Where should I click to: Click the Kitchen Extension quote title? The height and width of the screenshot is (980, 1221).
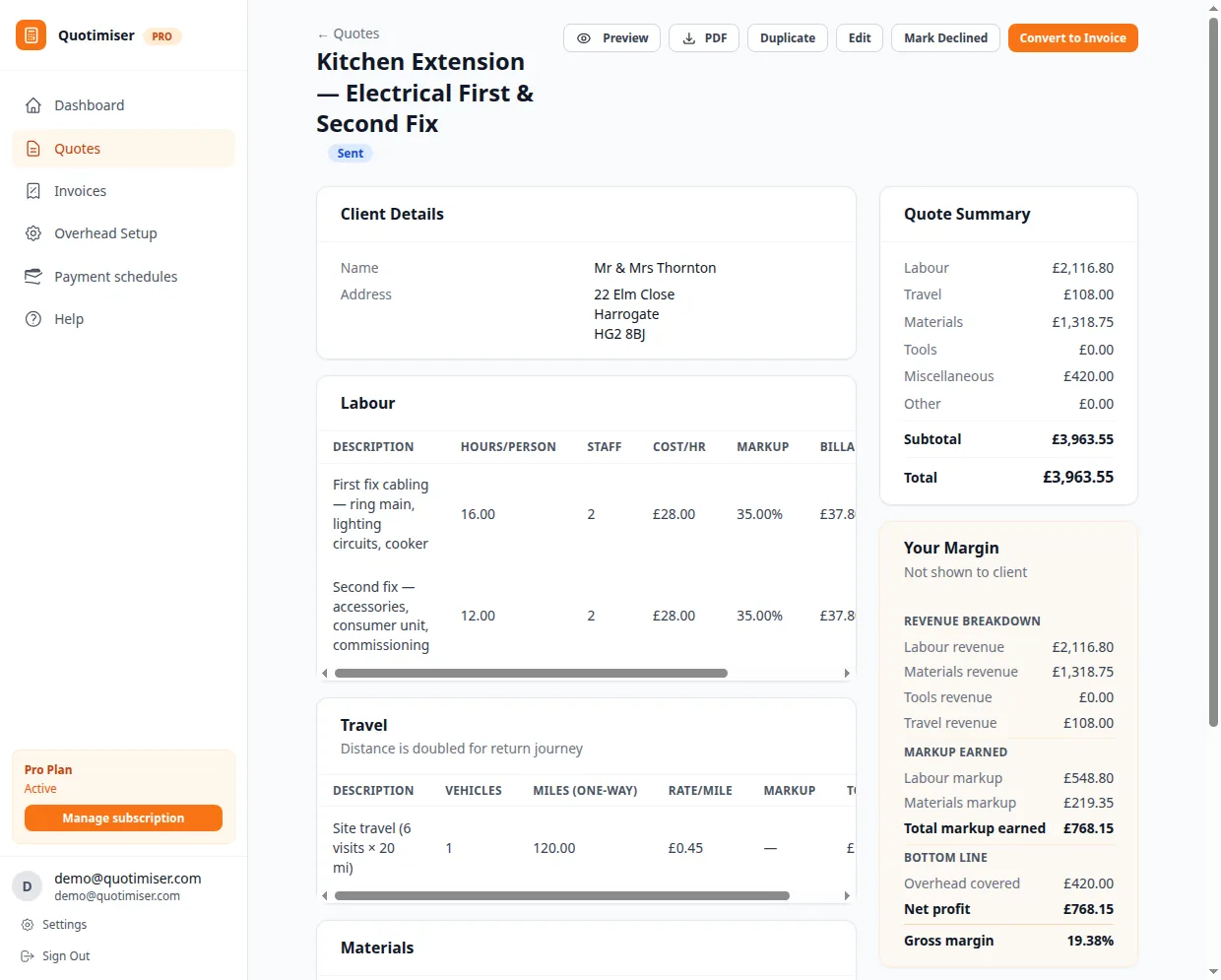point(425,93)
